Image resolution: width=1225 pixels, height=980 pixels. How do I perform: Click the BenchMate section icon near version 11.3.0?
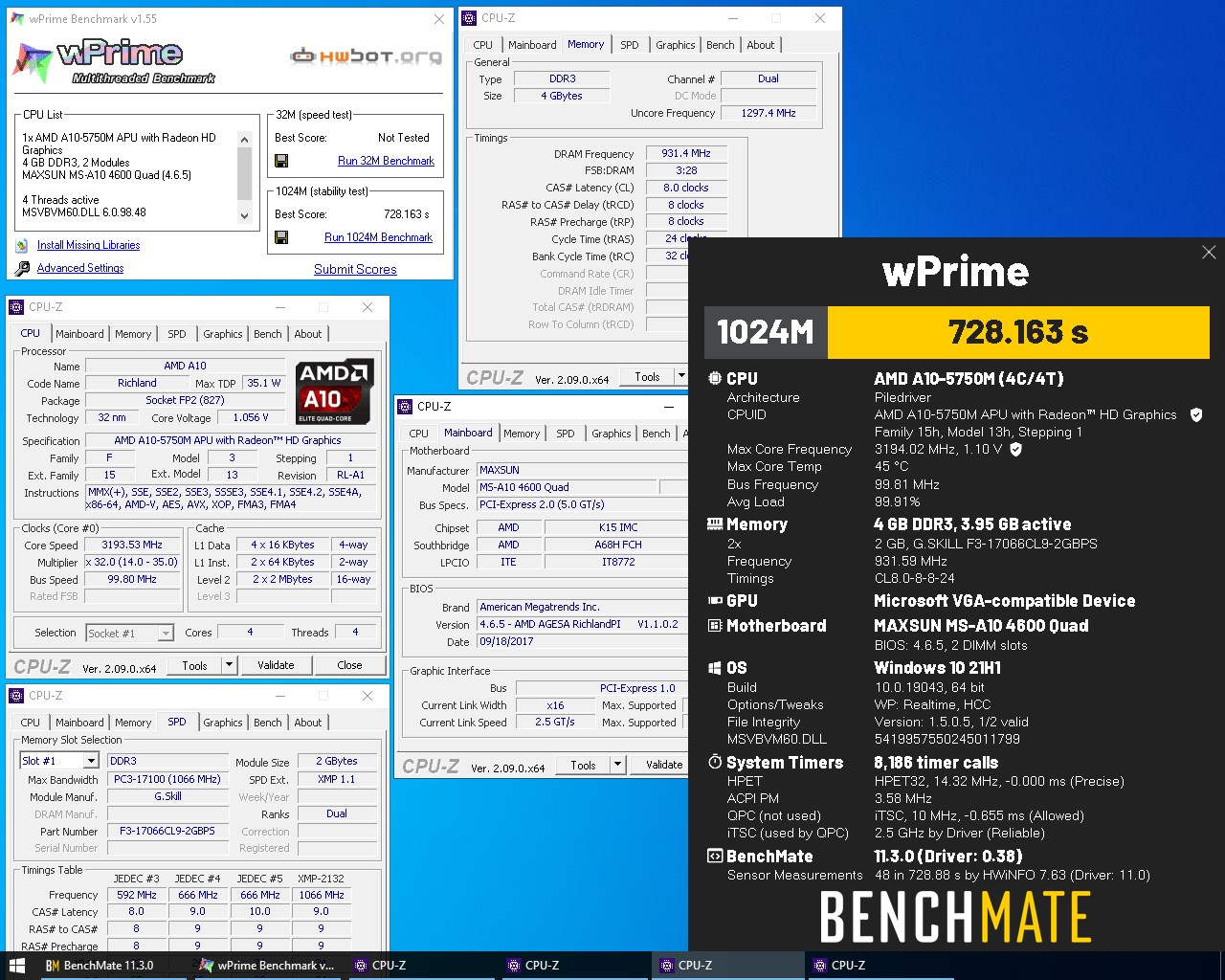pos(715,857)
